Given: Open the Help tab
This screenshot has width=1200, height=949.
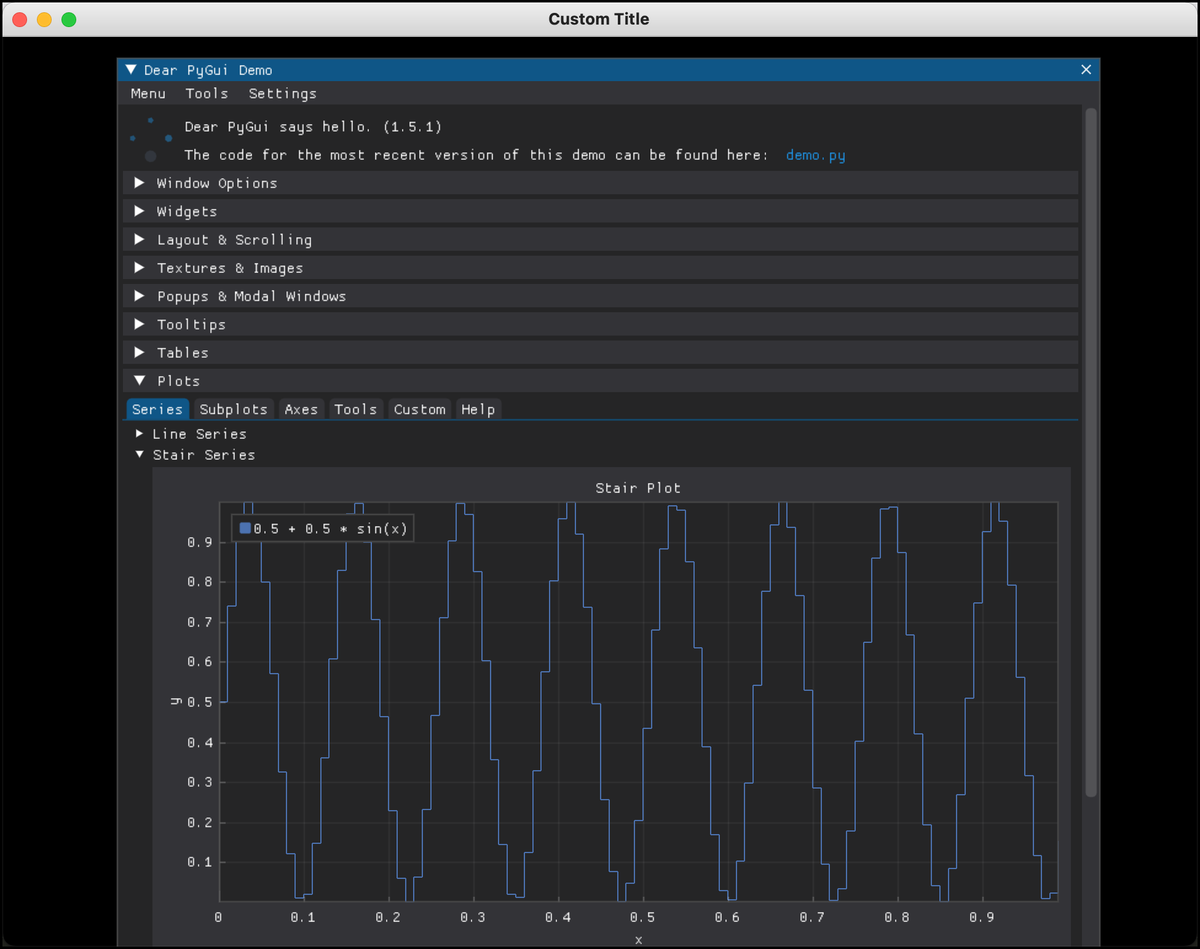Looking at the screenshot, I should [478, 409].
